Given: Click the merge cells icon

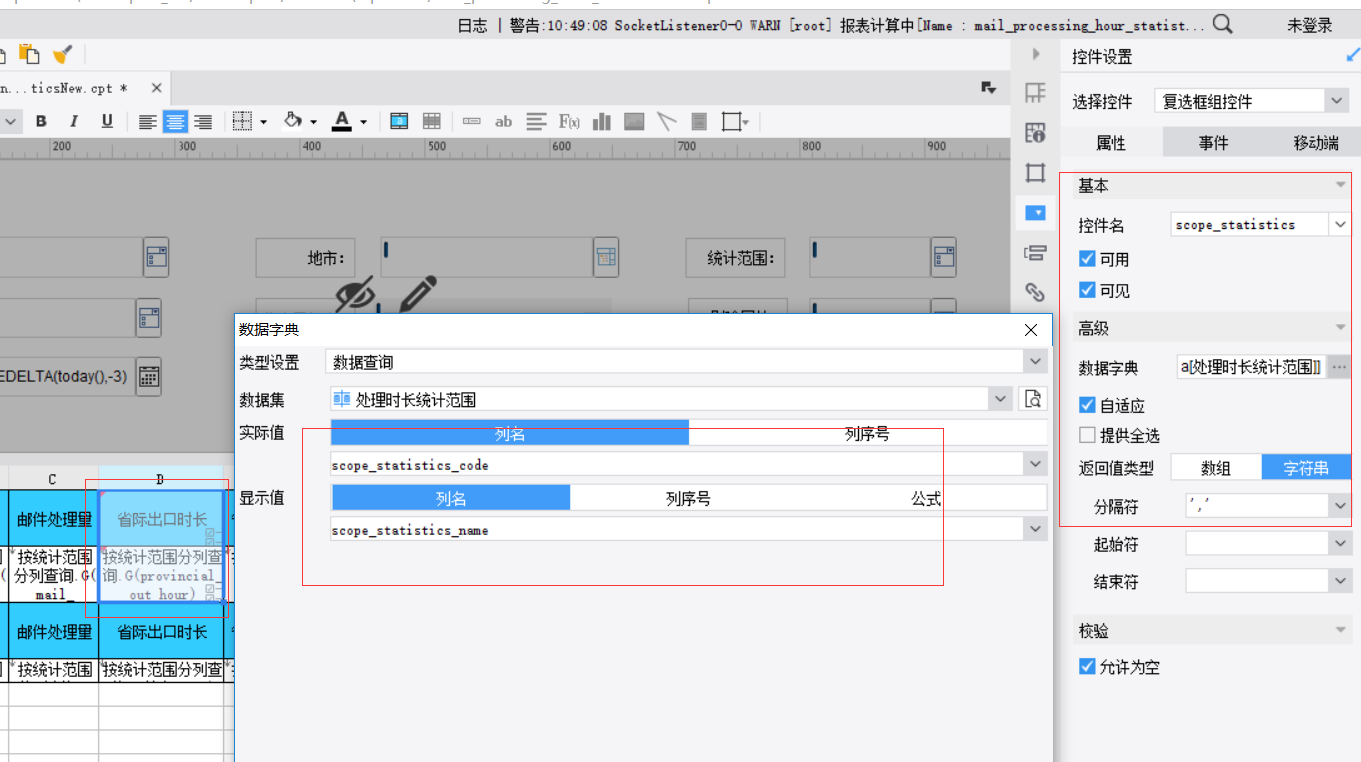Looking at the screenshot, I should [x=399, y=122].
